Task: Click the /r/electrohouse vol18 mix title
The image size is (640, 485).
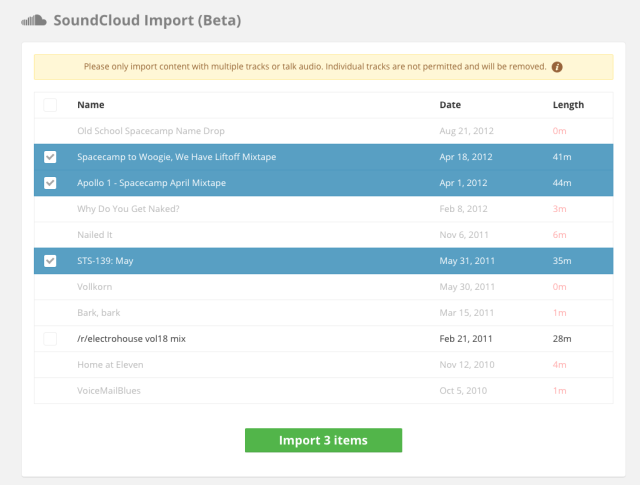Action: (x=129, y=339)
